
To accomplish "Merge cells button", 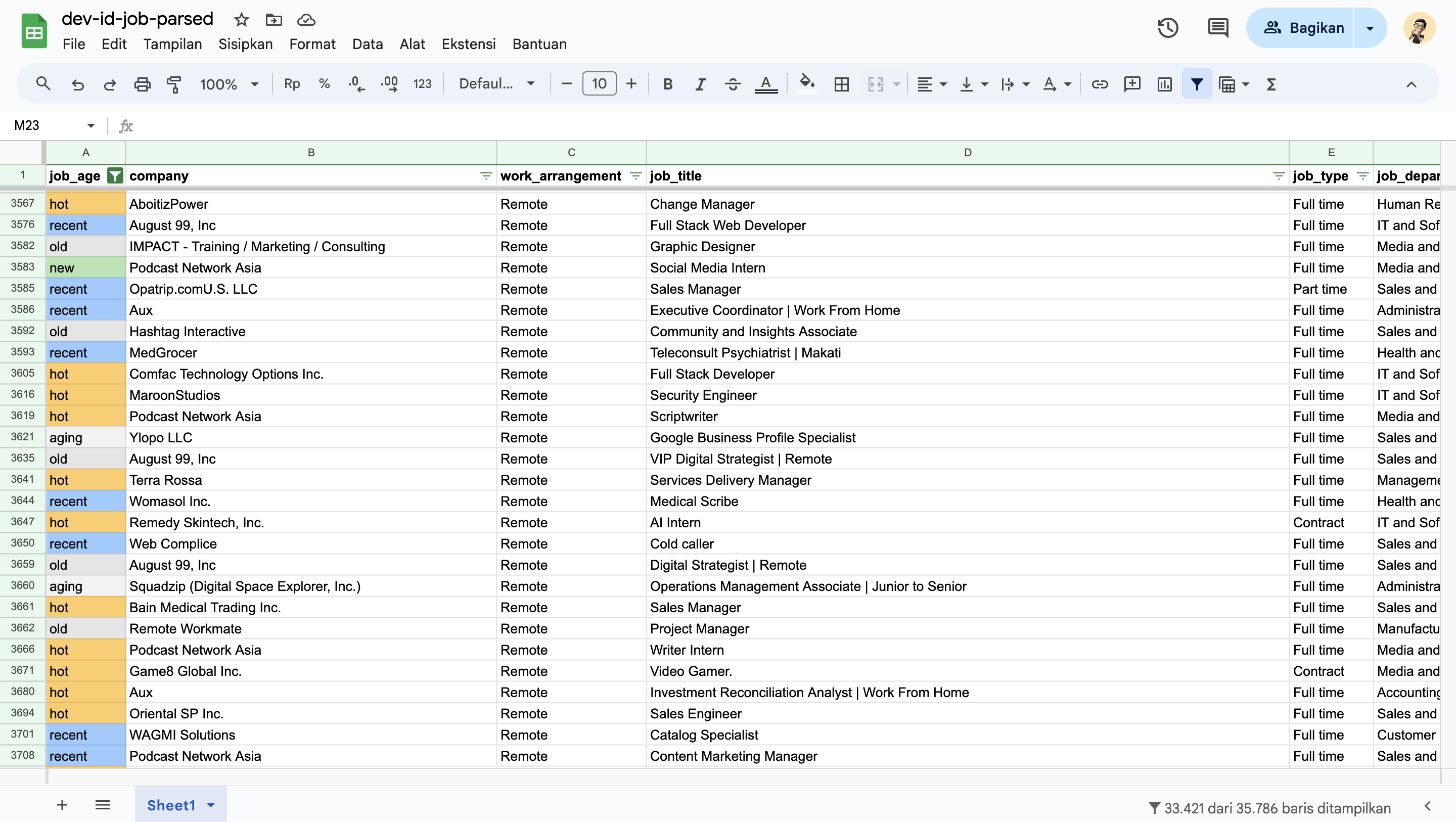I will [875, 84].
